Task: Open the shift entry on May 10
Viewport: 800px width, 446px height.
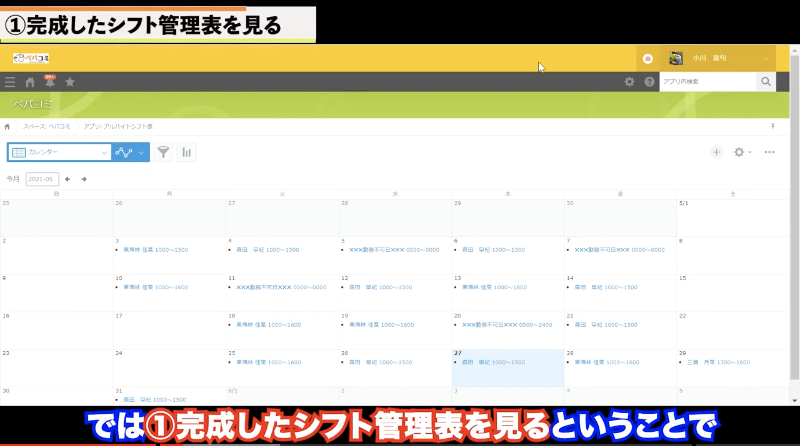Action: (x=156, y=287)
